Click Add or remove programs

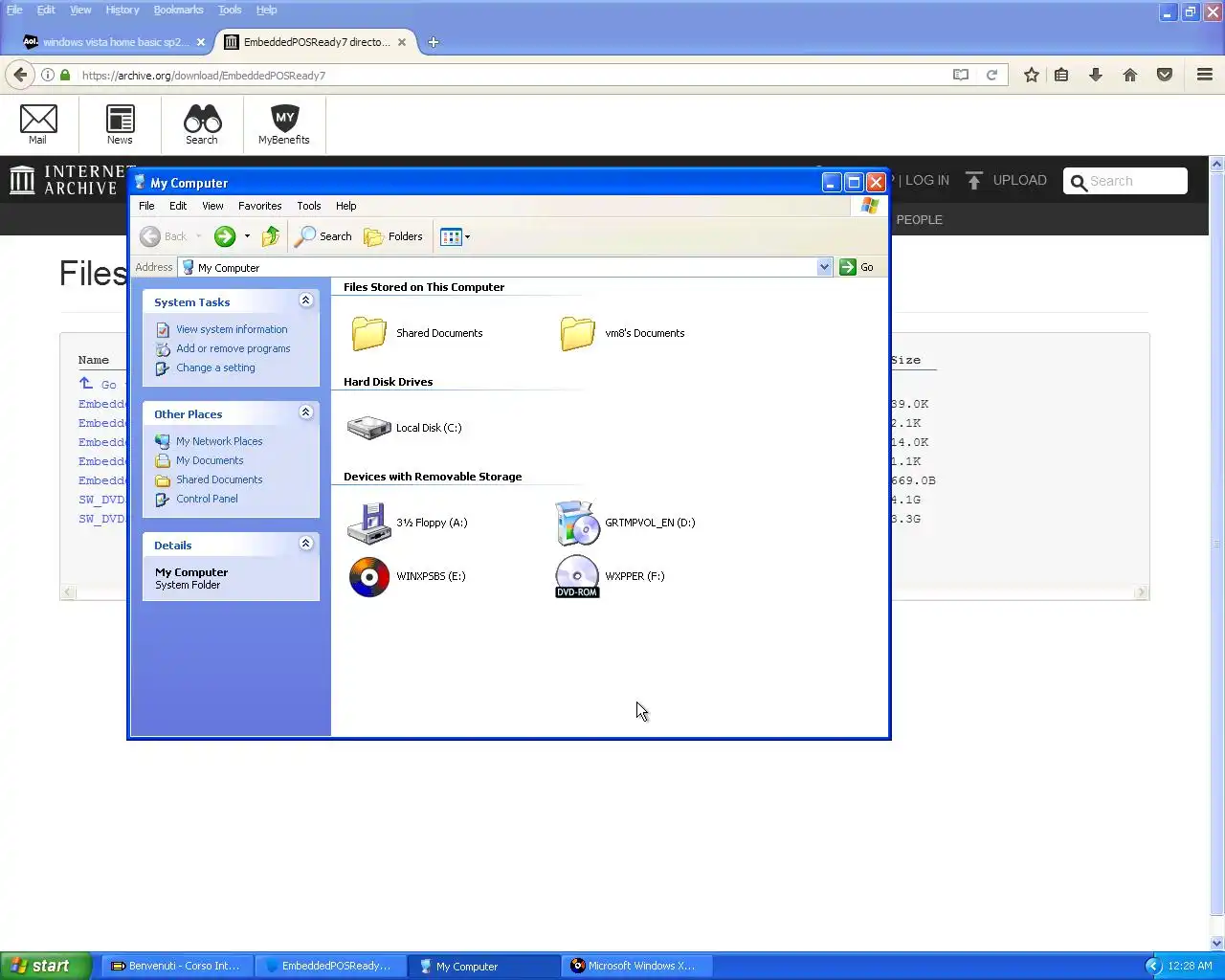234,348
